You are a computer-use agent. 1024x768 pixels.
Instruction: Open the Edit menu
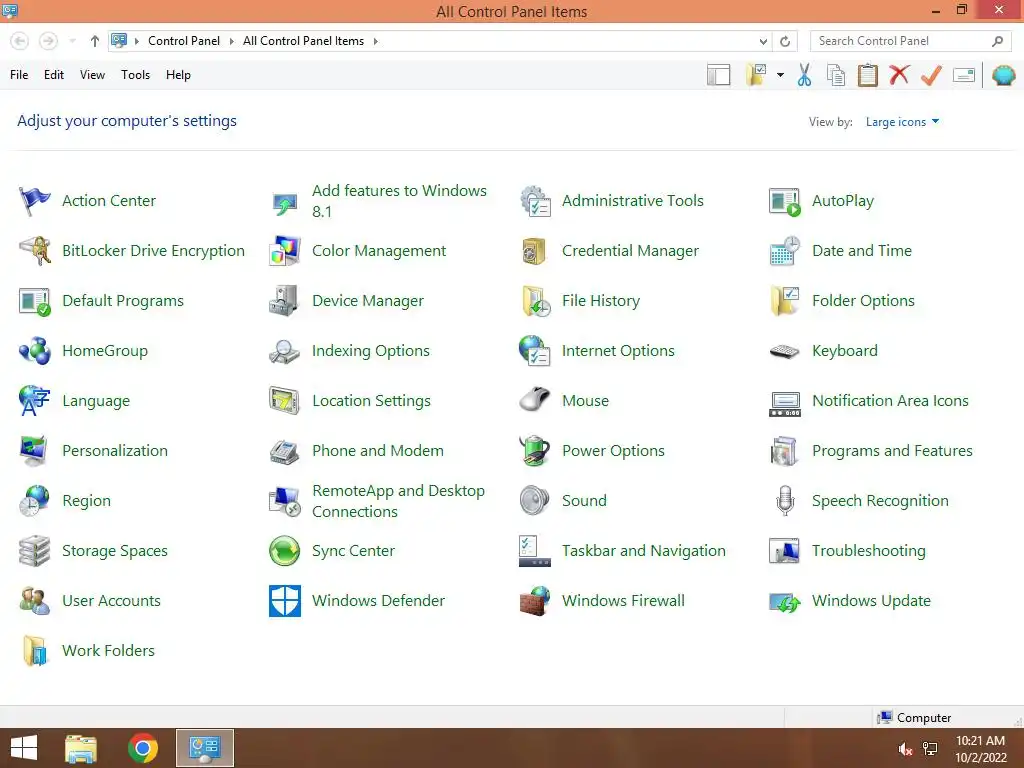click(54, 75)
